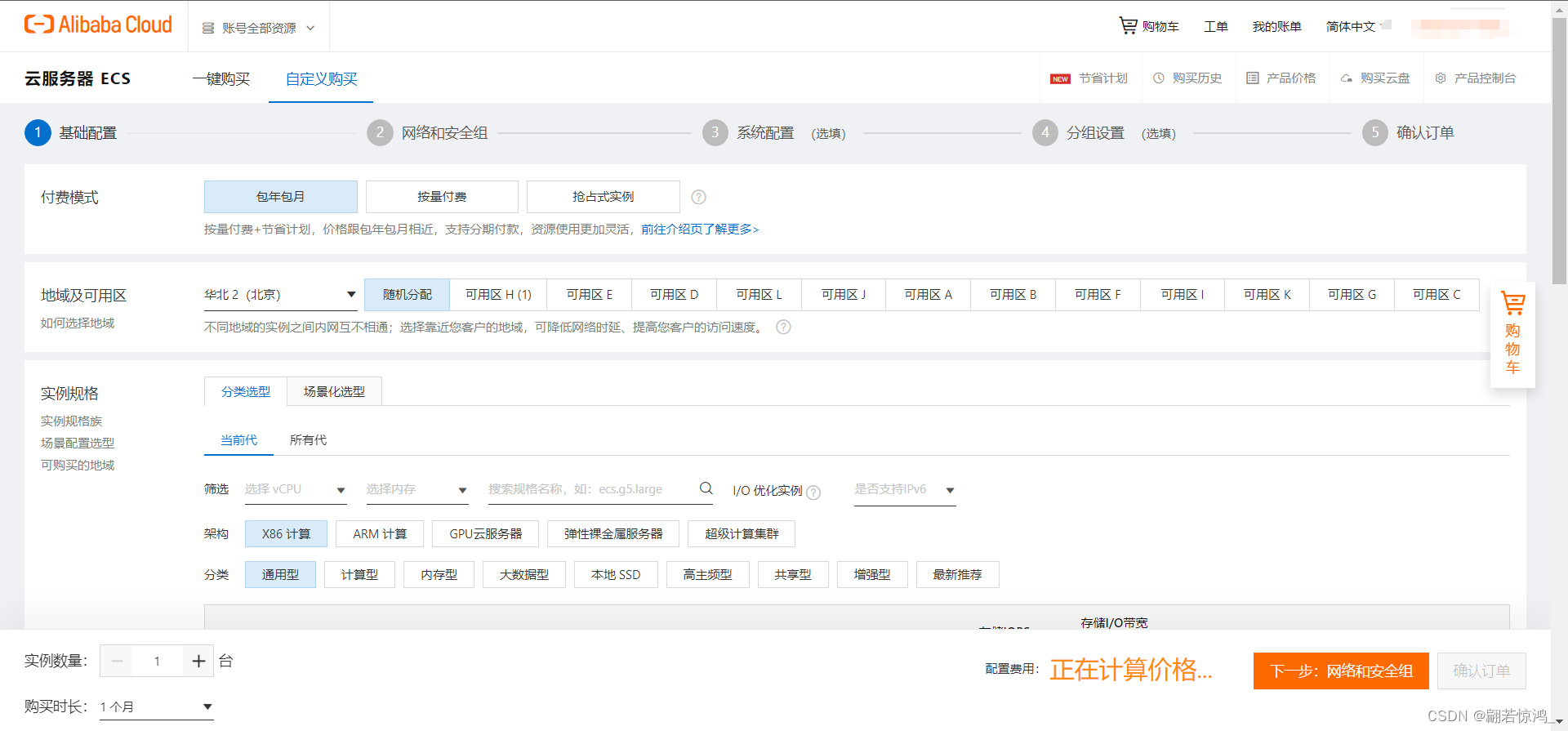Select 按量付费 billing mode
Screen dimensions: 1568x731
(442, 197)
